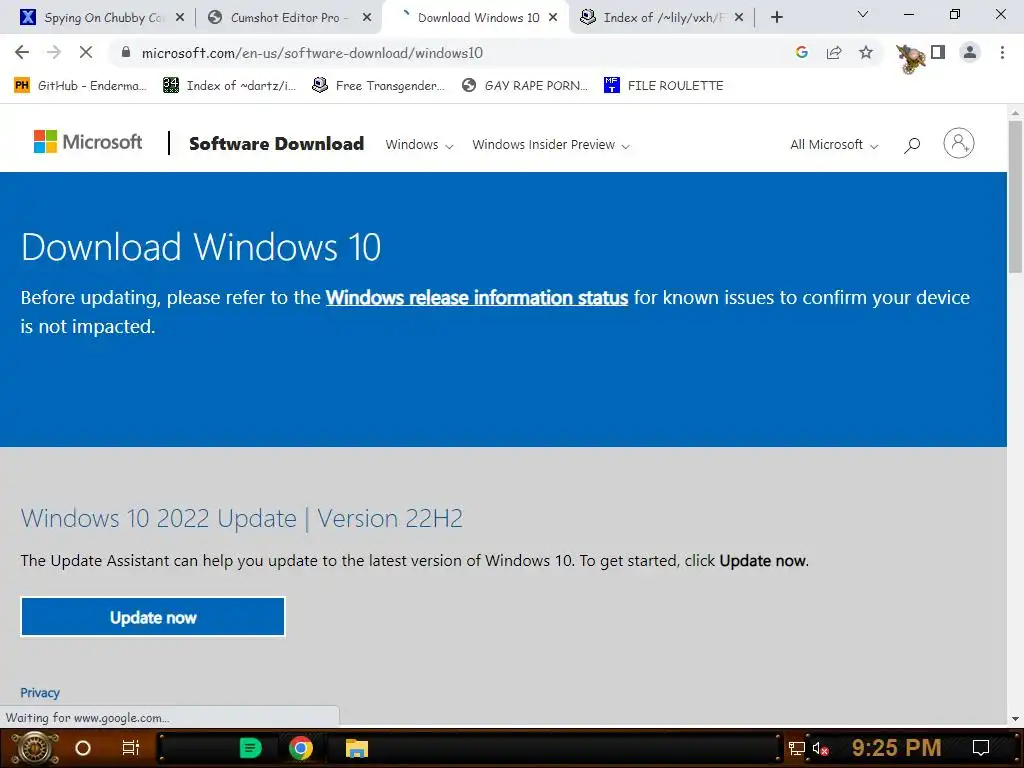
Task: Bookmark this page with the star icon
Action: [866, 53]
